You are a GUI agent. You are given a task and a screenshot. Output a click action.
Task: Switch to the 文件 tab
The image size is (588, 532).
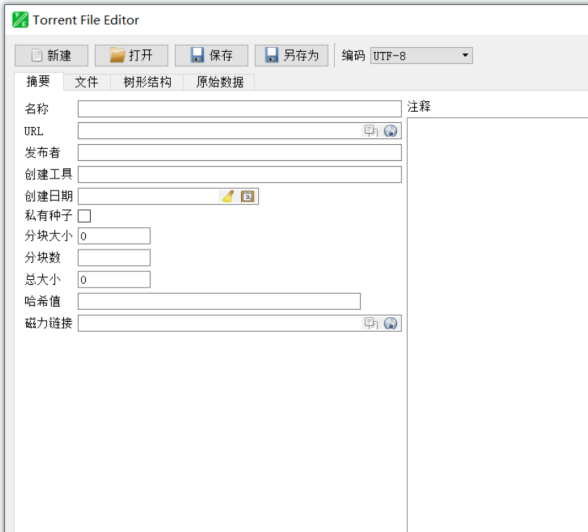[x=87, y=82]
